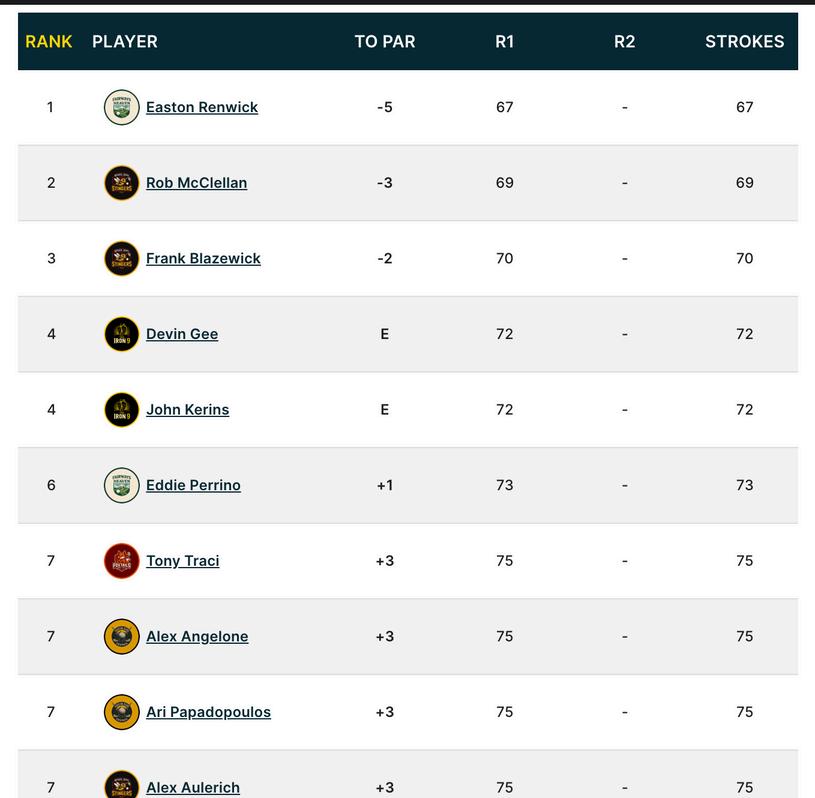The height and width of the screenshot is (798, 815).
Task: Click Tony Traci's red team logo
Action: [x=121, y=561]
